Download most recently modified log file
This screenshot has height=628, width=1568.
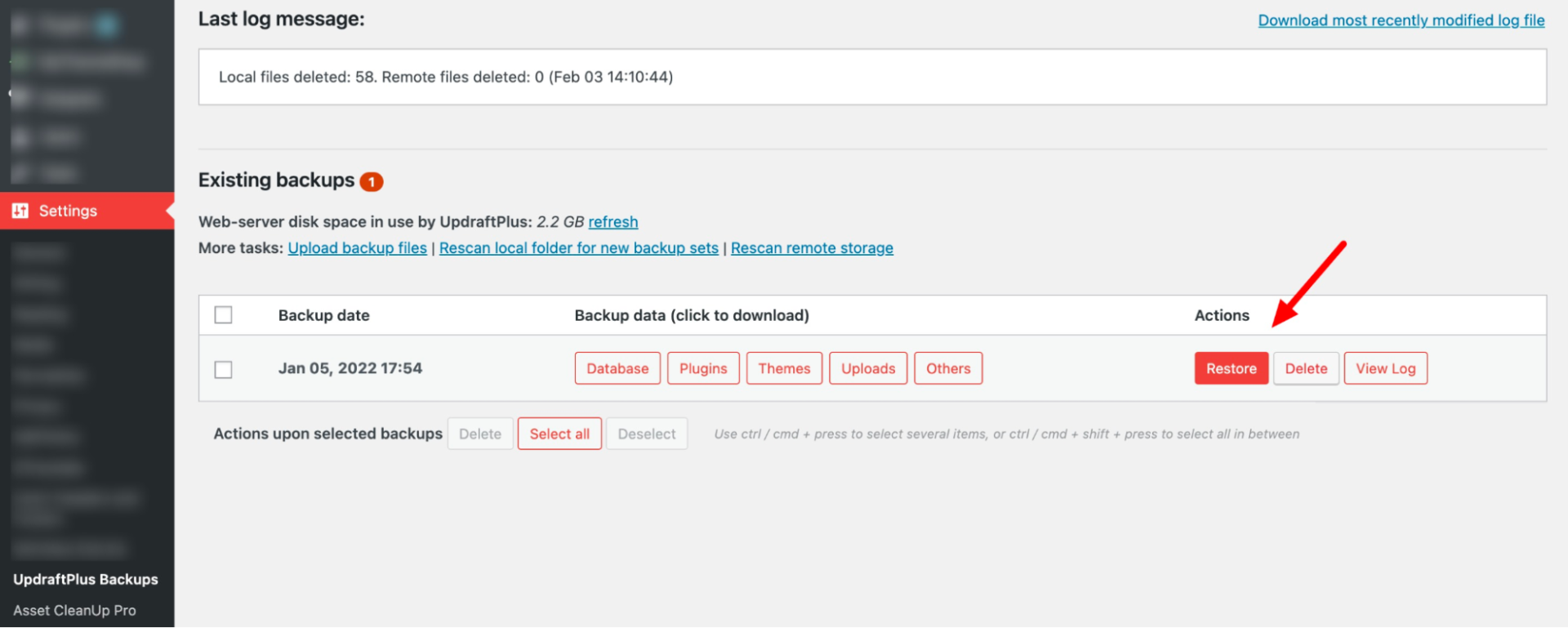[1401, 20]
